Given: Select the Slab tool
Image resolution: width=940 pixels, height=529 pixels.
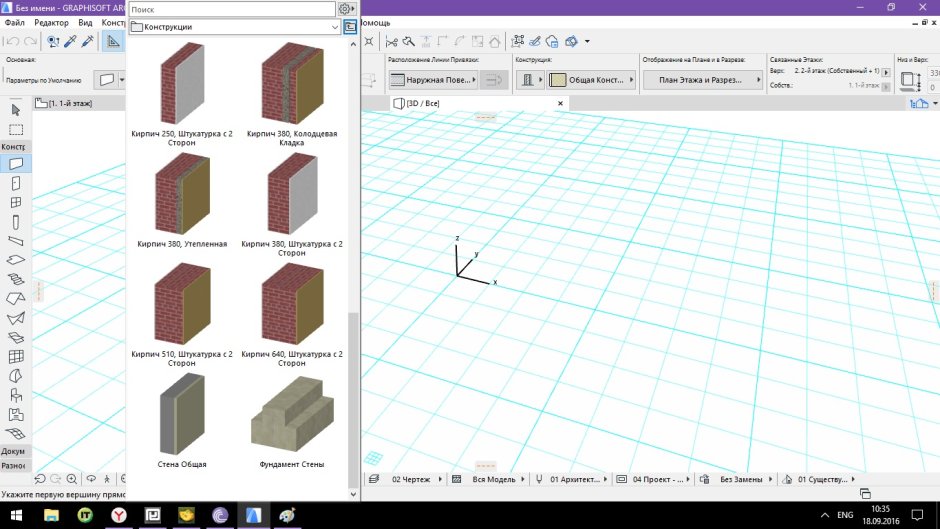Looking at the screenshot, I should tap(16, 260).
